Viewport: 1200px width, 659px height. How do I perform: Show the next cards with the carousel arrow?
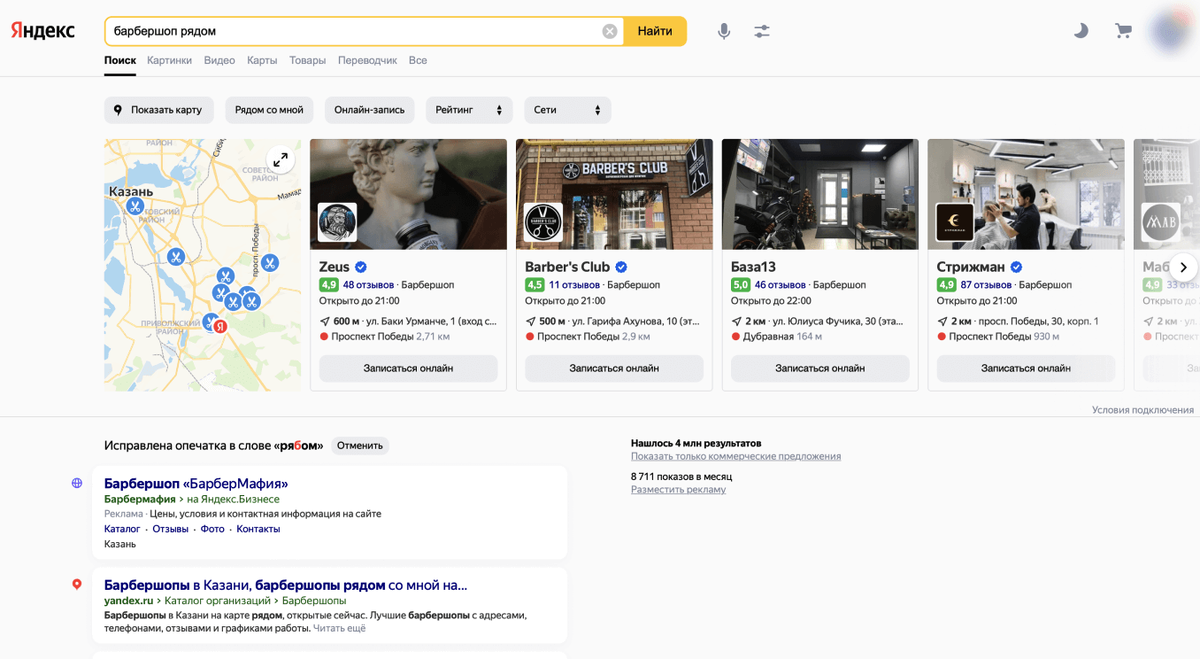point(1183,267)
